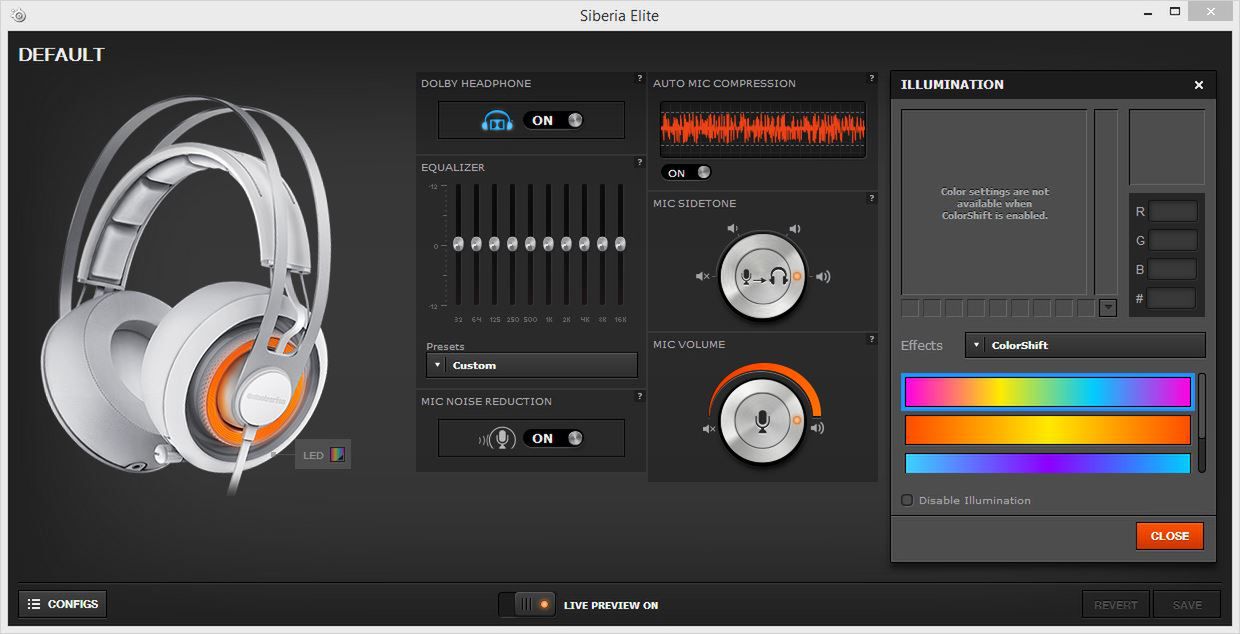
Task: Set mic sidetone to low volume icon
Action: coord(733,229)
